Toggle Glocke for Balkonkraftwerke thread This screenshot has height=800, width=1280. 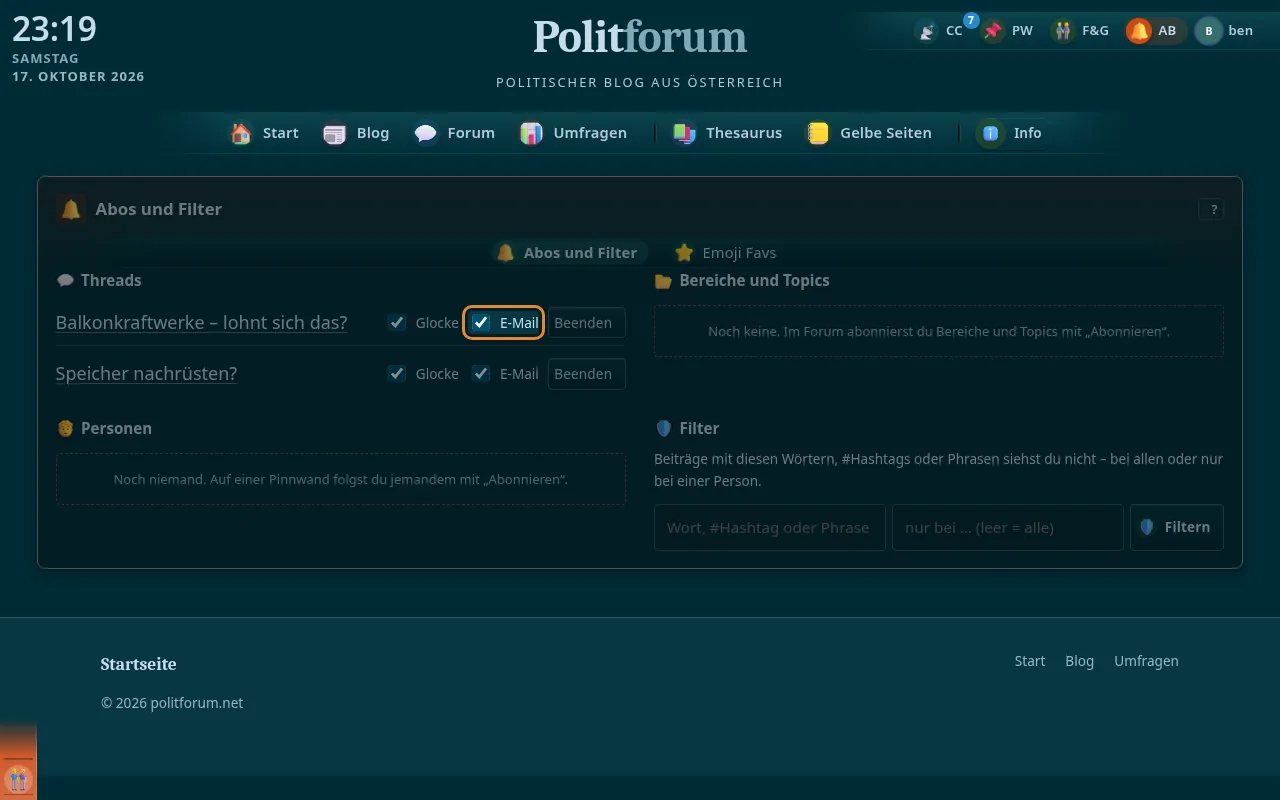pyautogui.click(x=397, y=323)
